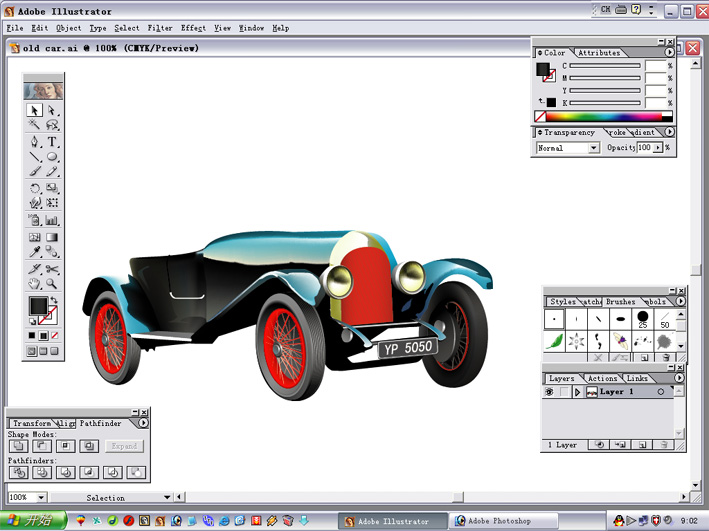Expand Layer 1 disclosure triangle
Viewport: 709px width, 531px height.
[x=577, y=392]
